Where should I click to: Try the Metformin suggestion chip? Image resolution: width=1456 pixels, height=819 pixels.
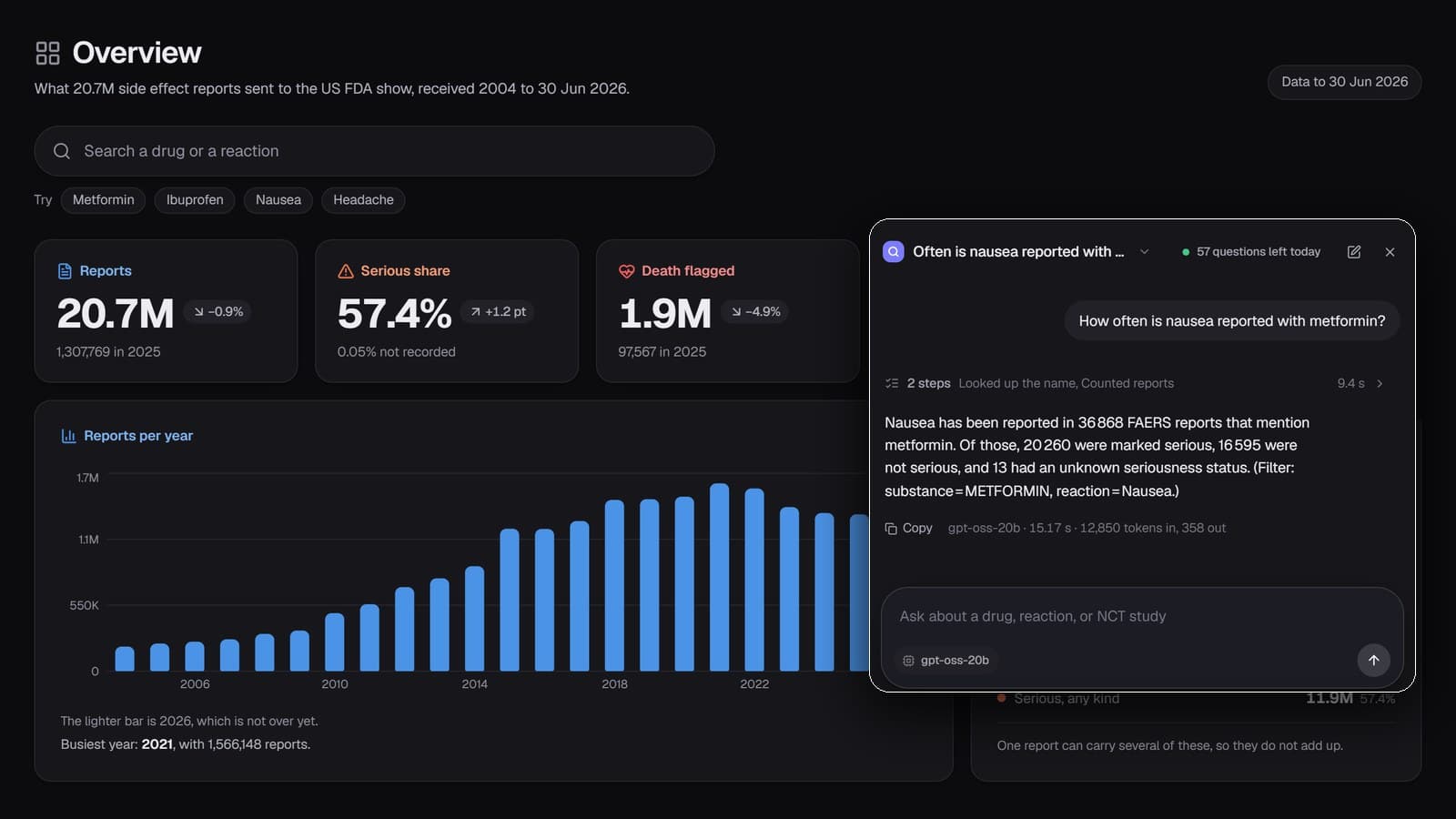[x=104, y=200]
